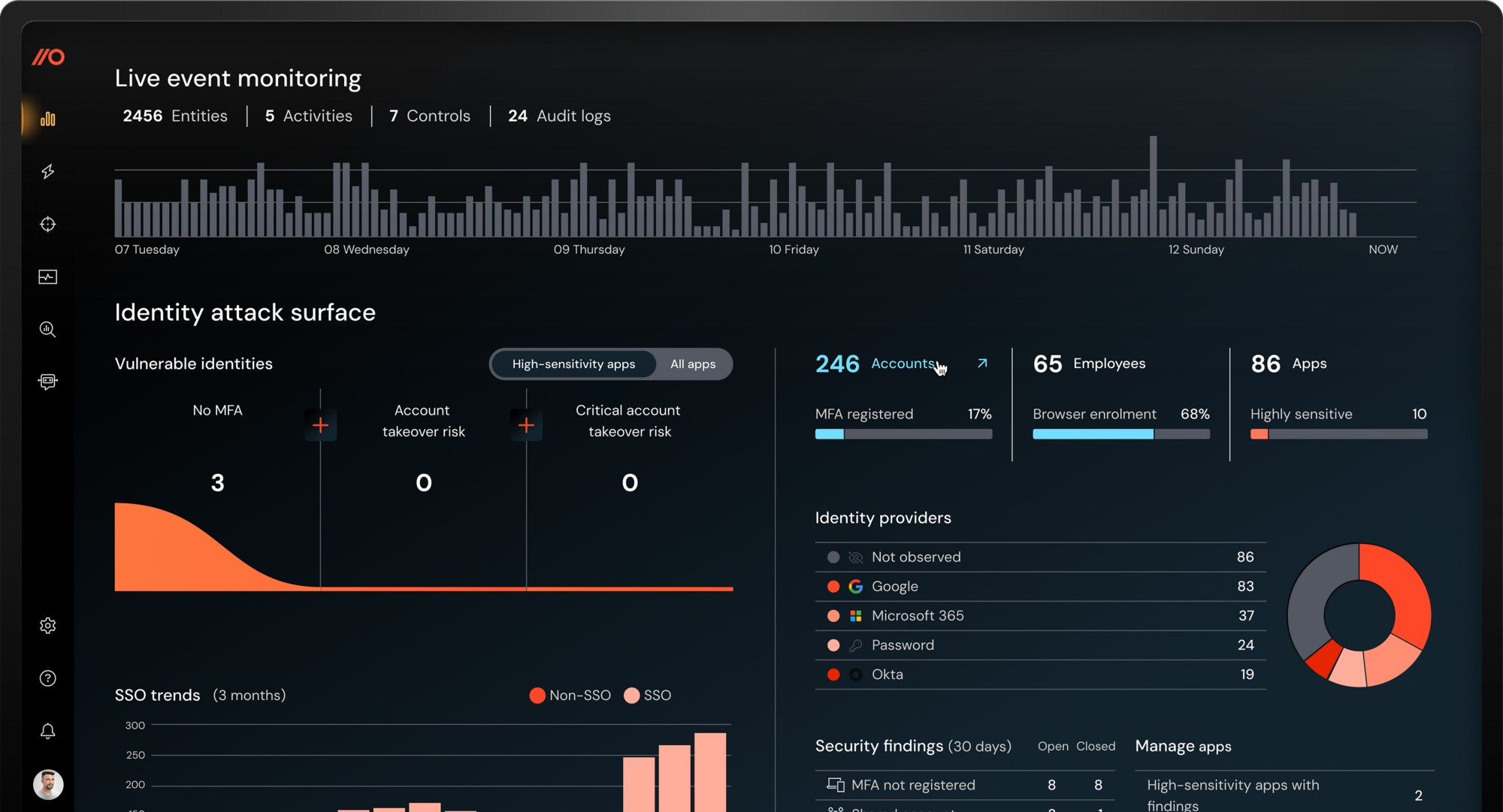
Task: Open the help question mark icon
Action: pos(48,678)
